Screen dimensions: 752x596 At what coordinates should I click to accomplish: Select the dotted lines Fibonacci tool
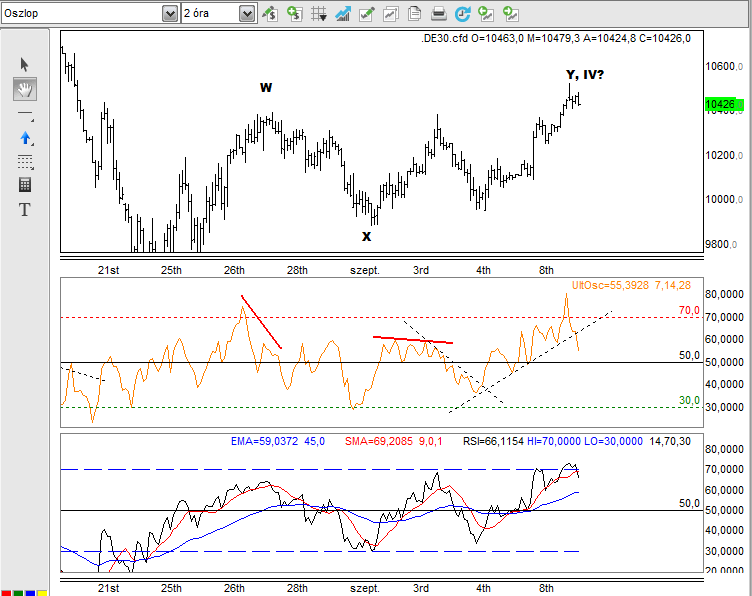pos(25,162)
